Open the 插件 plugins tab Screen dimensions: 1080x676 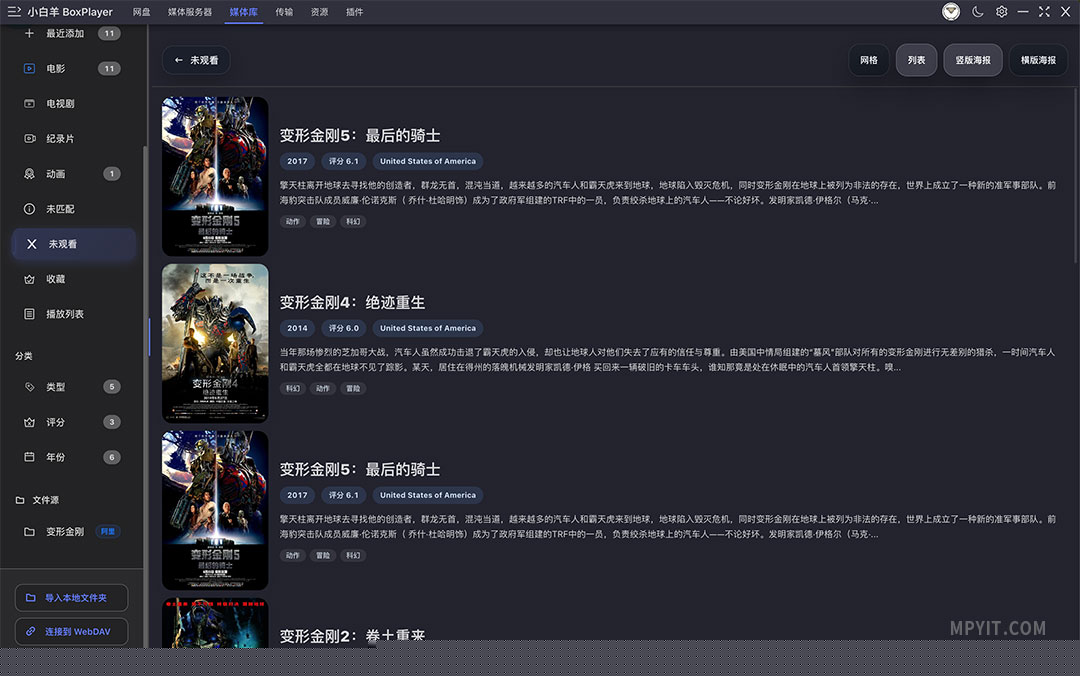pos(355,12)
